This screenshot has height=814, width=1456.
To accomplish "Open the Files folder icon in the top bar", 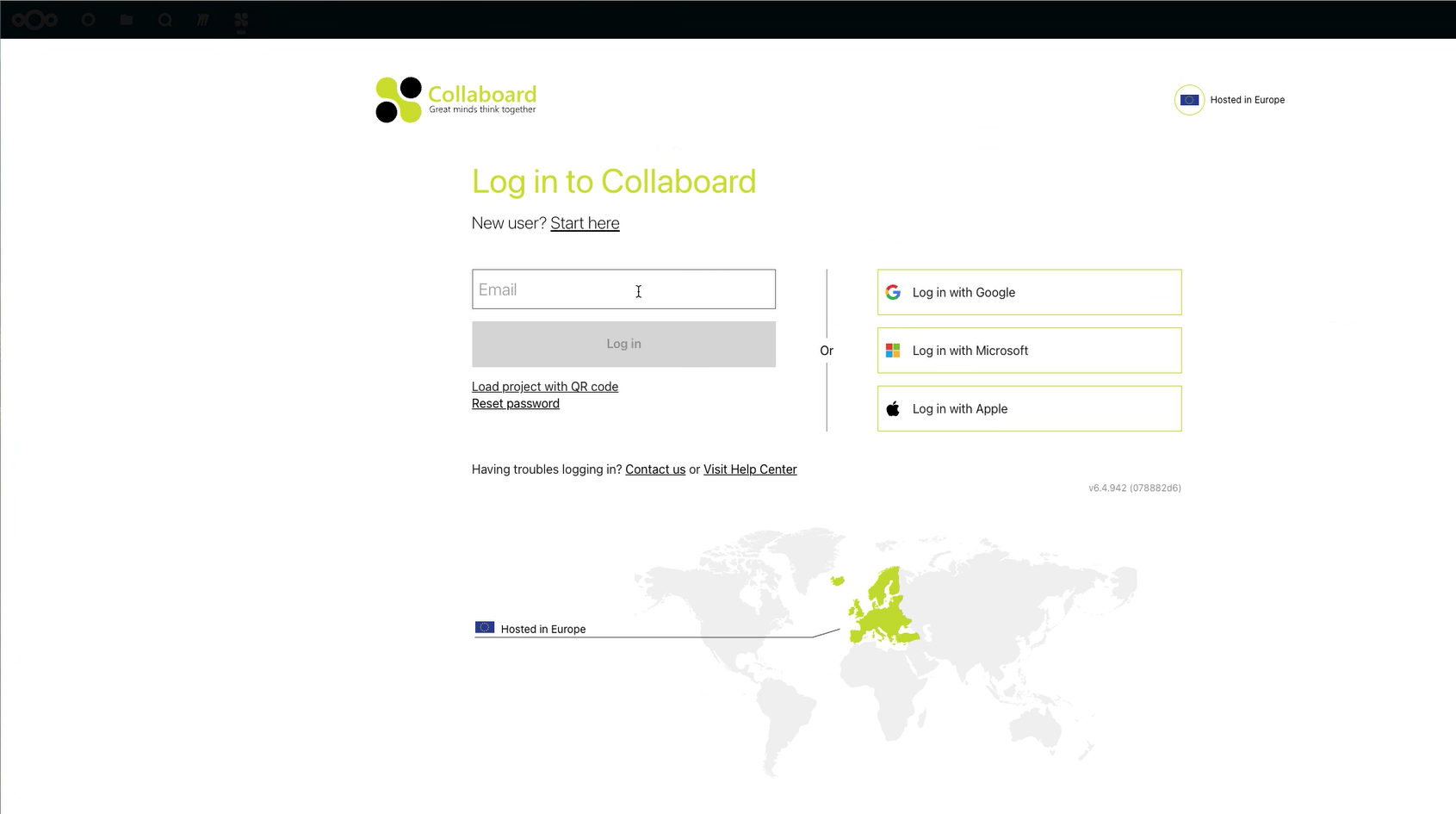I will [x=126, y=20].
